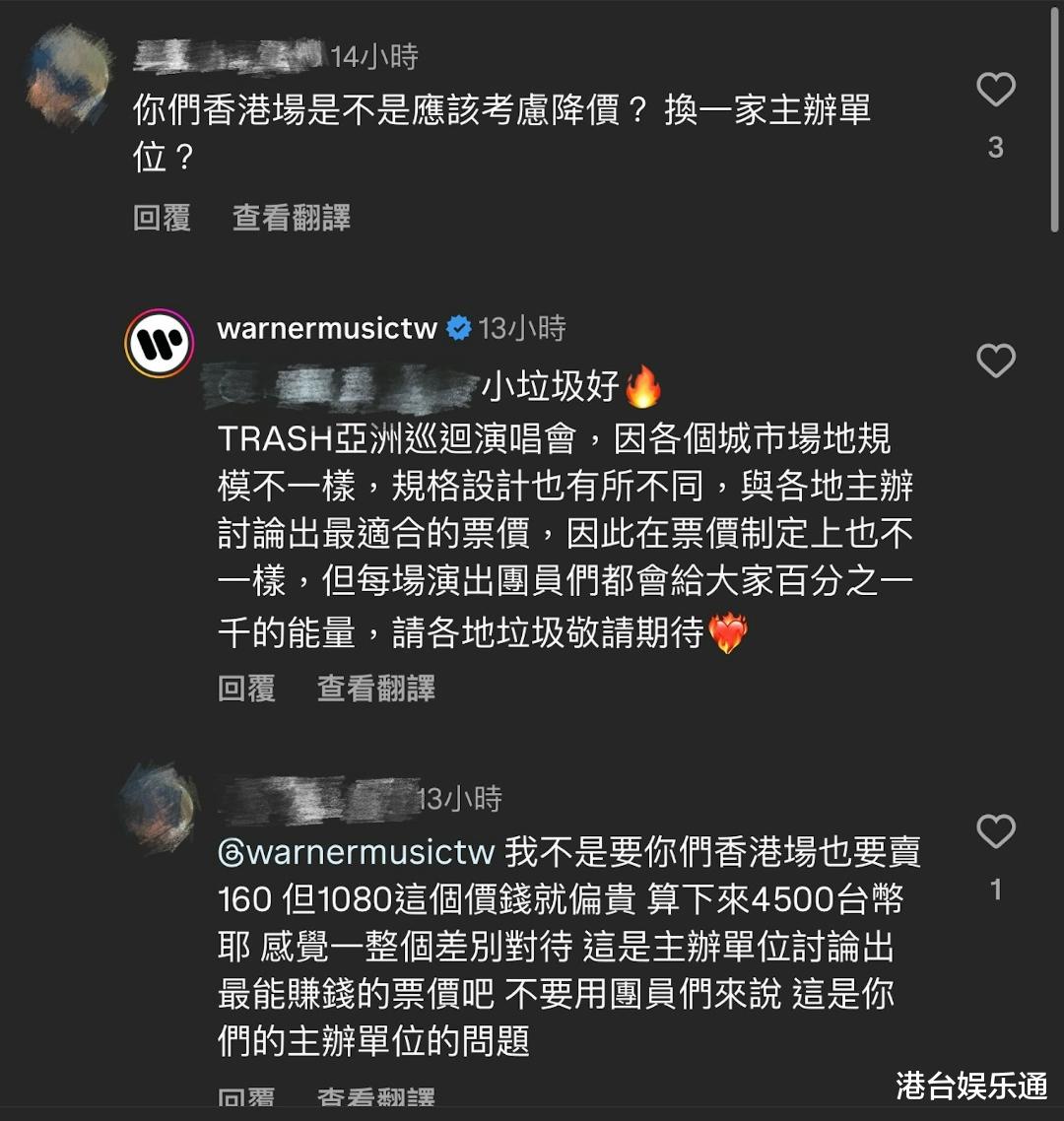Click the vertical scrollbar on the right edge
The height and width of the screenshot is (1121, 1064).
(1055, 118)
